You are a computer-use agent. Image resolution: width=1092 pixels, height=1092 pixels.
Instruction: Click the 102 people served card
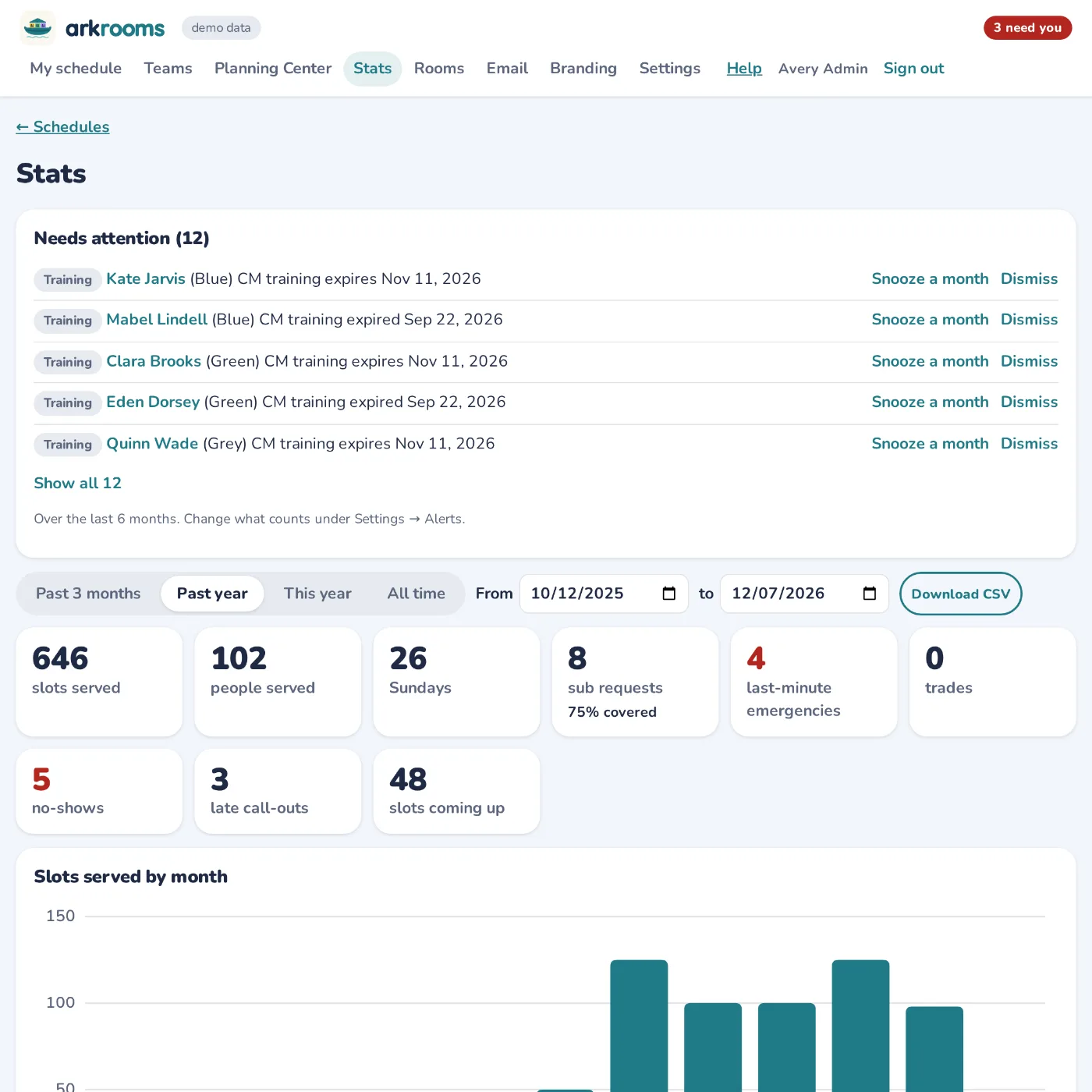pos(278,682)
